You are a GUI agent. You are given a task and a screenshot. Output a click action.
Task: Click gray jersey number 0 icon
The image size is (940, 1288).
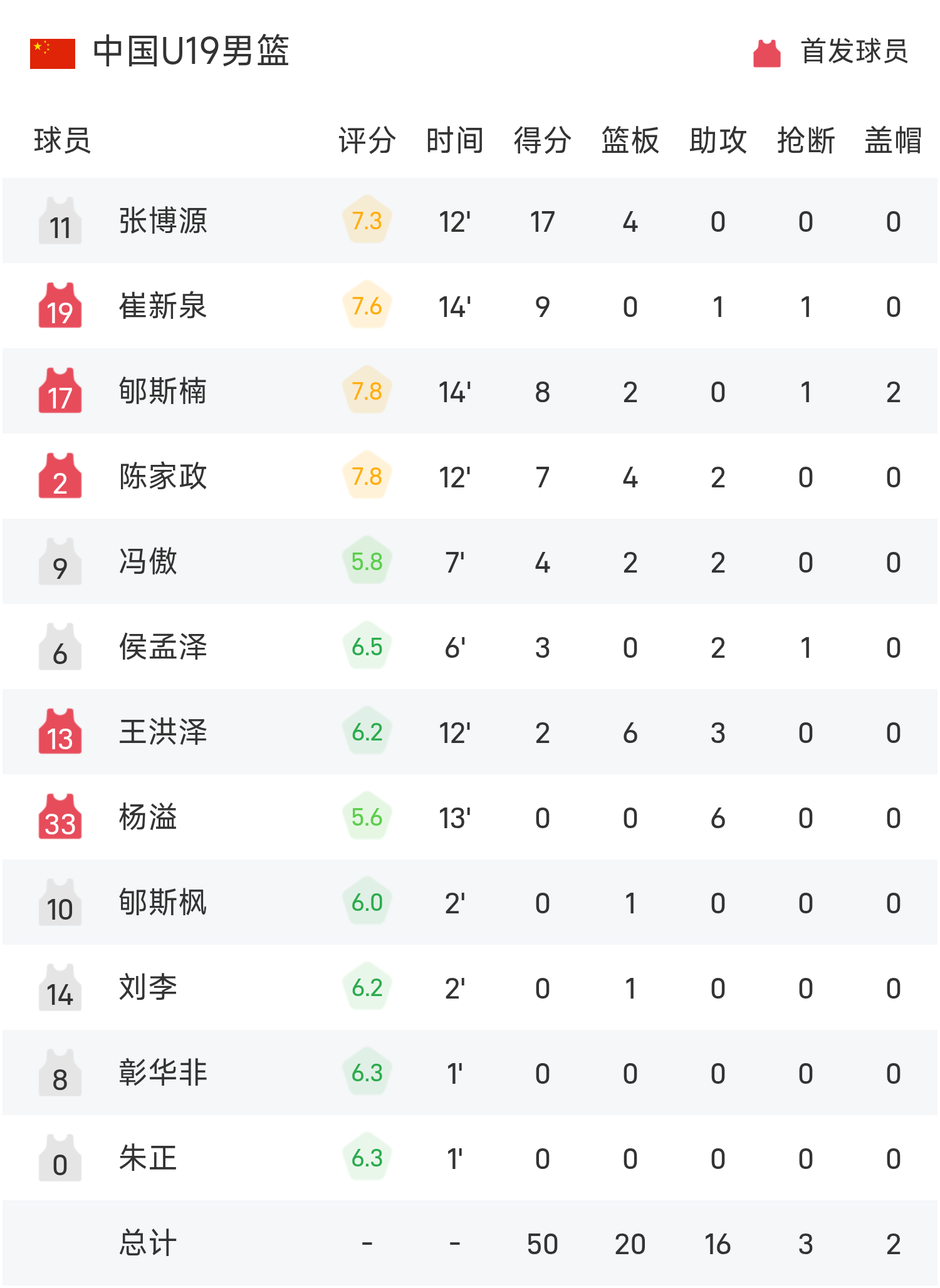click(60, 1158)
